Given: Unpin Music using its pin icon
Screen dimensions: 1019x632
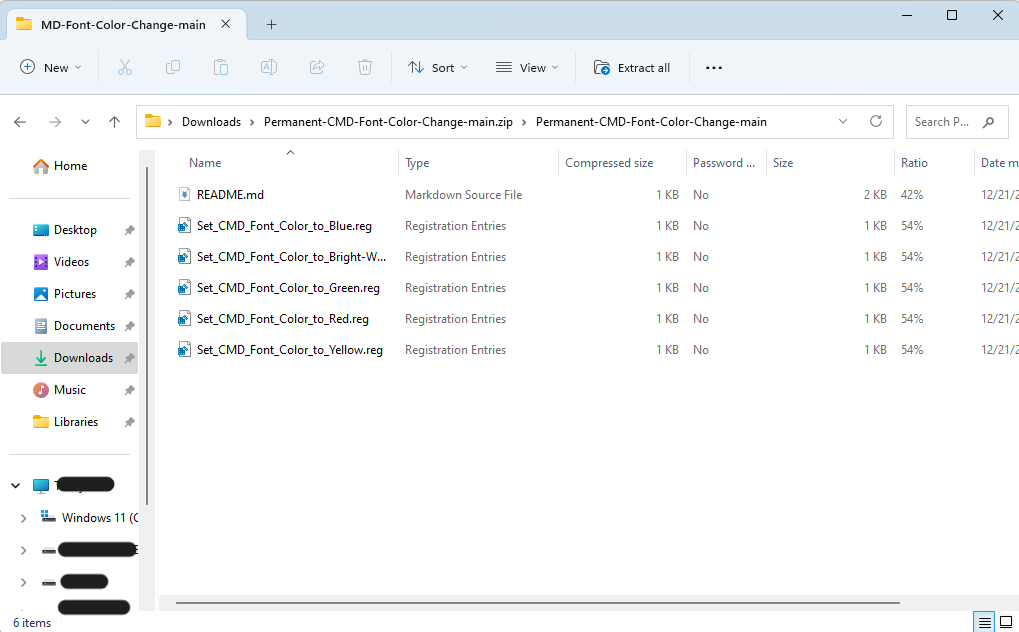Looking at the screenshot, I should (129, 389).
